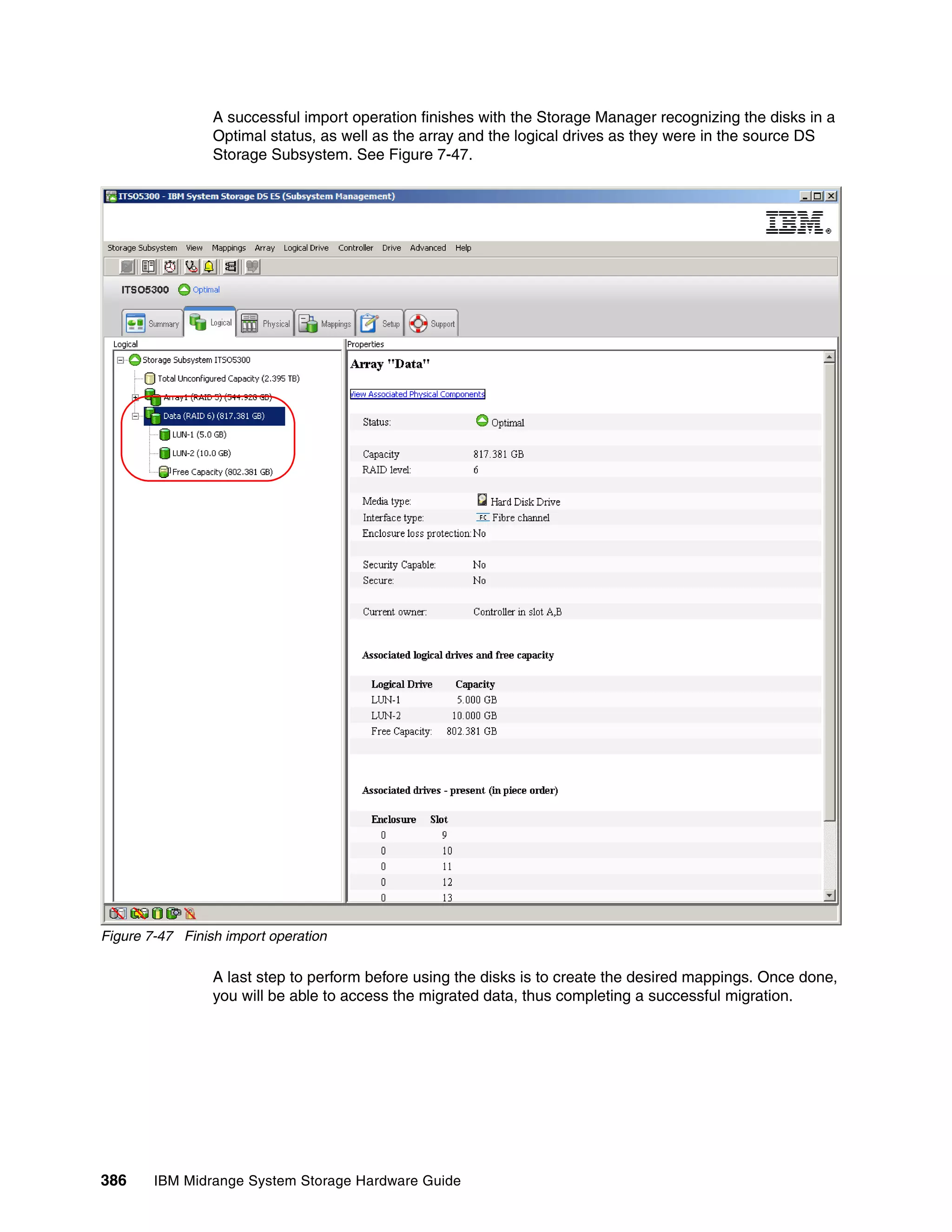Open the Mappings menu in menu bar
Screen dimensions: 952x1232
click(228, 248)
